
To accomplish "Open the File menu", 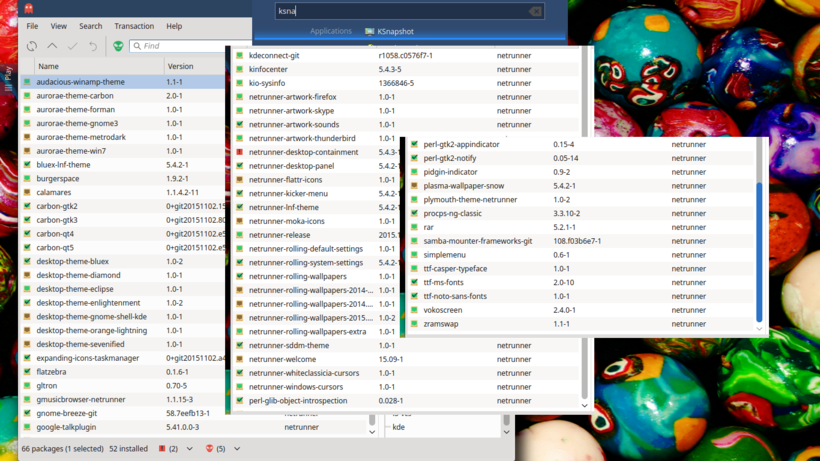I will [32, 26].
